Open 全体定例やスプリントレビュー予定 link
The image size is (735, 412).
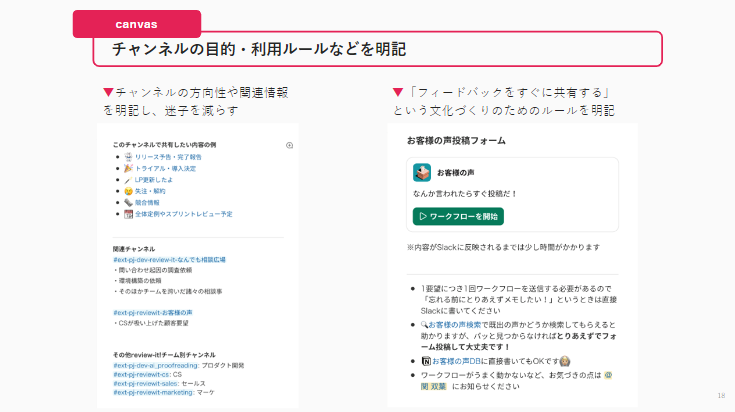tap(183, 214)
